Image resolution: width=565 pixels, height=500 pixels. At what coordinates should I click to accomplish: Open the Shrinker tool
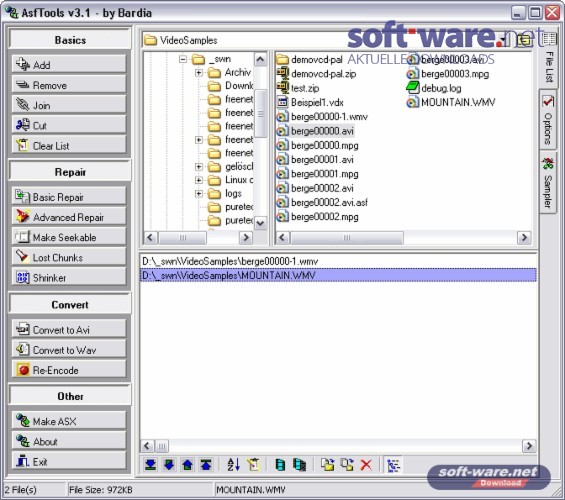tap(69, 277)
